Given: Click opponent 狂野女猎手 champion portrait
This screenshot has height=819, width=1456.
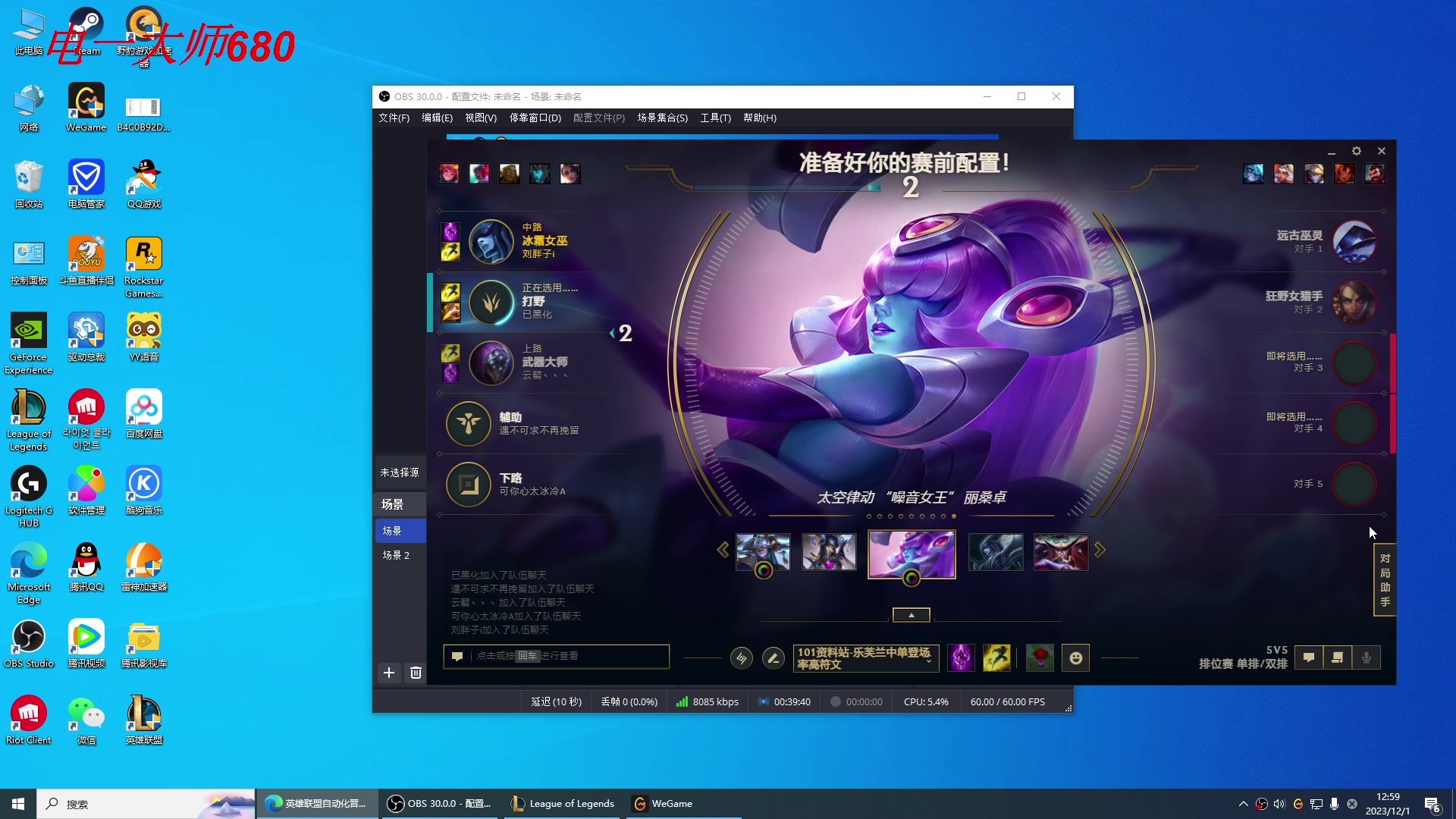Looking at the screenshot, I should point(1354,303).
